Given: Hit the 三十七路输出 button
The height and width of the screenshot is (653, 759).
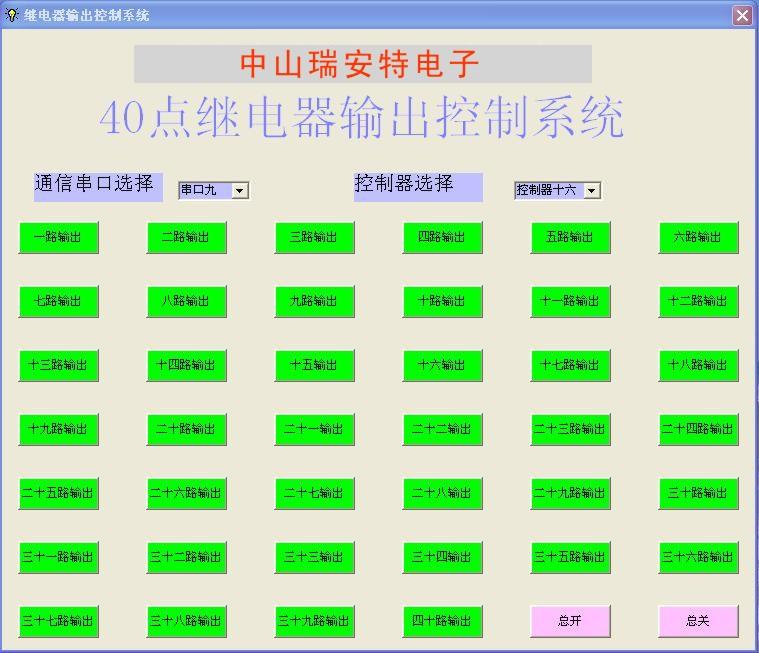Looking at the screenshot, I should click(x=59, y=621).
